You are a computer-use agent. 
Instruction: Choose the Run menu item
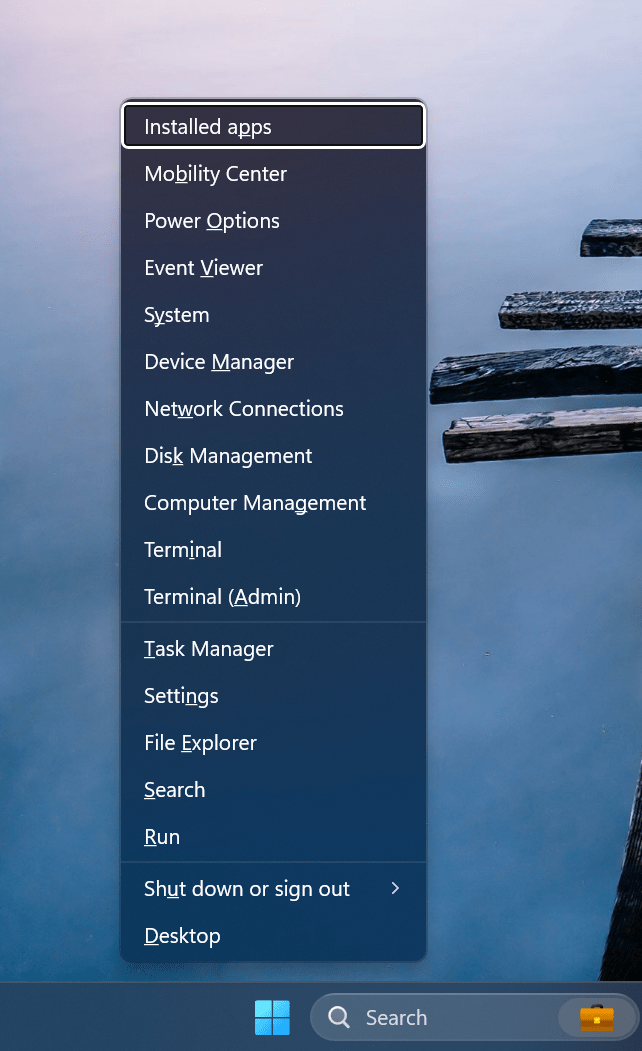[x=162, y=837]
